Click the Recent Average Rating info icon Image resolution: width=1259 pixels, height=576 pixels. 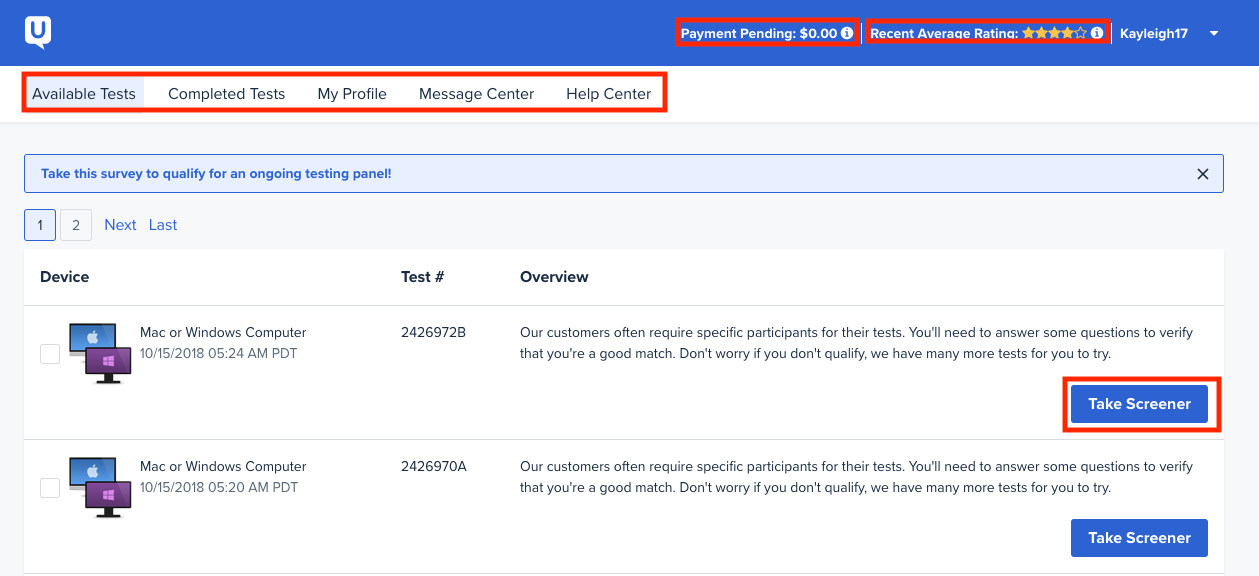pos(1097,33)
